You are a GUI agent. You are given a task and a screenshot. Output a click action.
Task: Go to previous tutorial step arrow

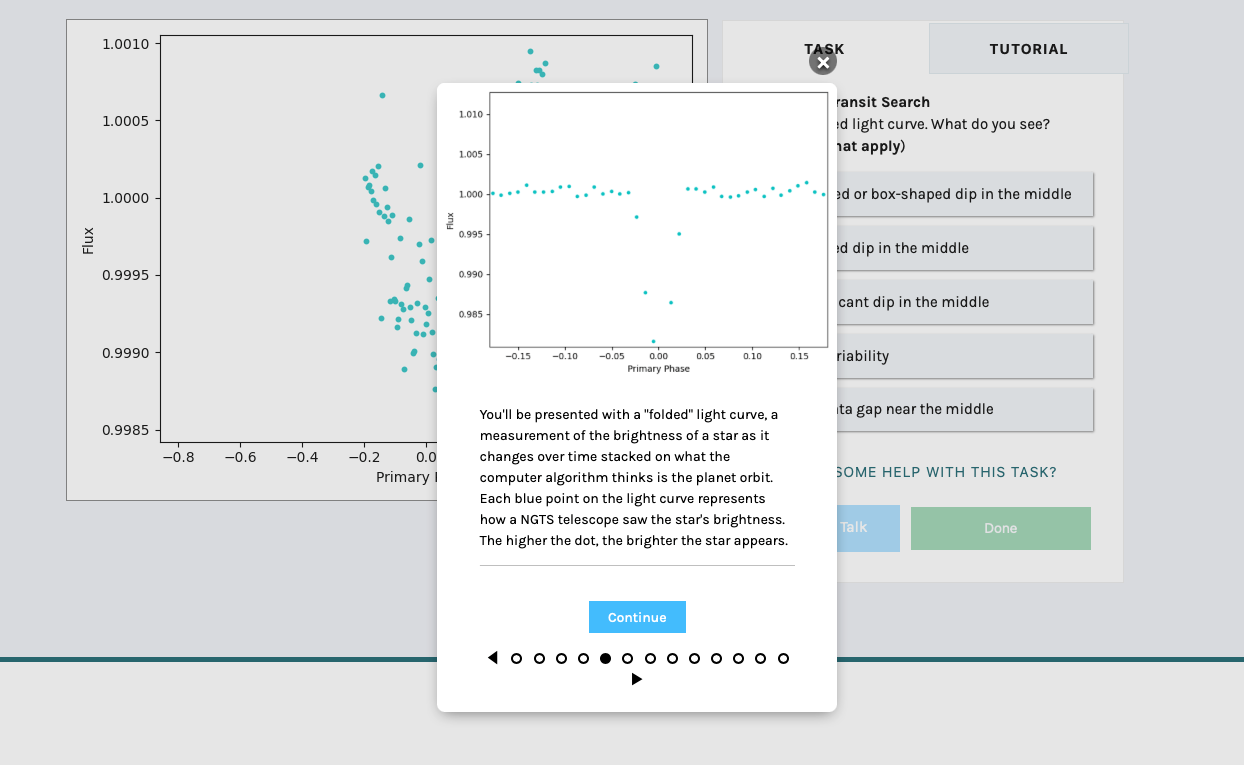(x=492, y=658)
